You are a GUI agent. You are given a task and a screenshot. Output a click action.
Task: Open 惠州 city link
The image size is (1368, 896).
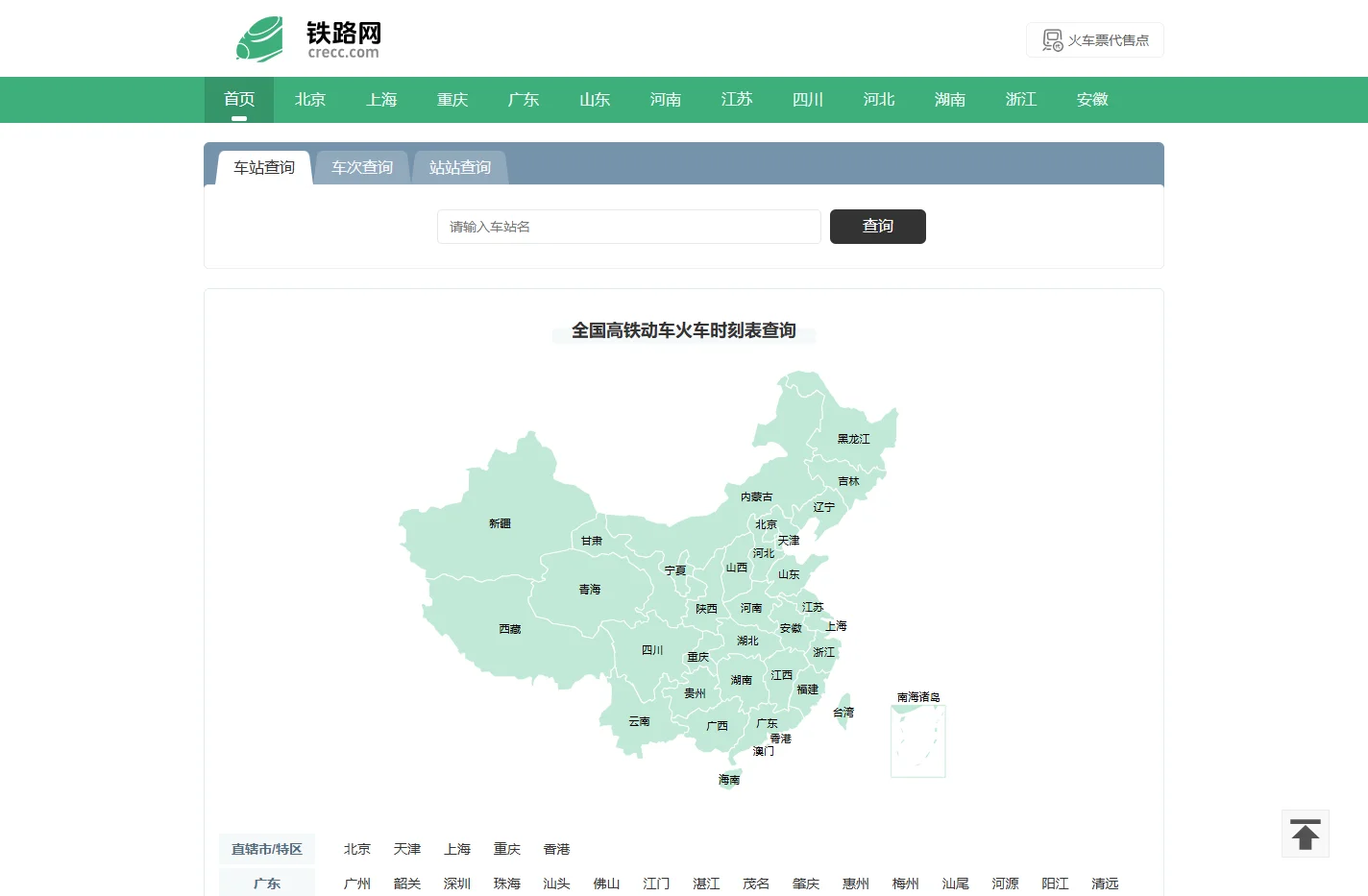(x=856, y=884)
